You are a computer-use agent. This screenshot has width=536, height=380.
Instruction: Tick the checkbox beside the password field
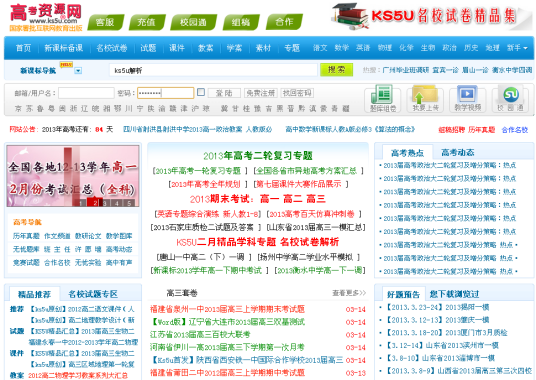pos(201,92)
